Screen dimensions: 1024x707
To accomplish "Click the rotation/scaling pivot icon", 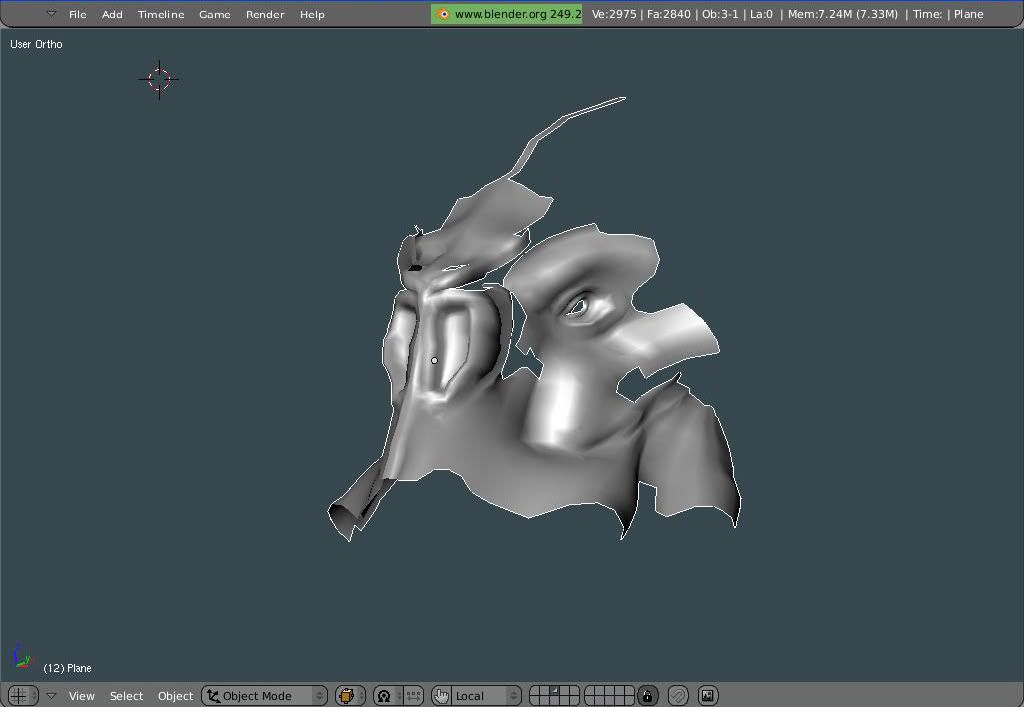I will [x=384, y=696].
